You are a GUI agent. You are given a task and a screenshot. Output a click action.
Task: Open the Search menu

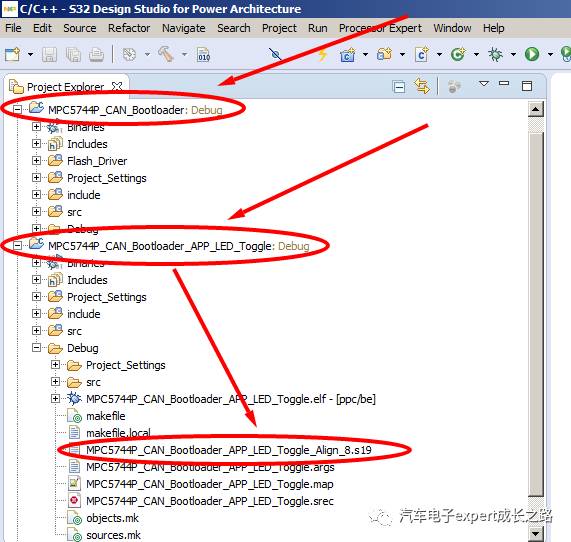tap(234, 28)
